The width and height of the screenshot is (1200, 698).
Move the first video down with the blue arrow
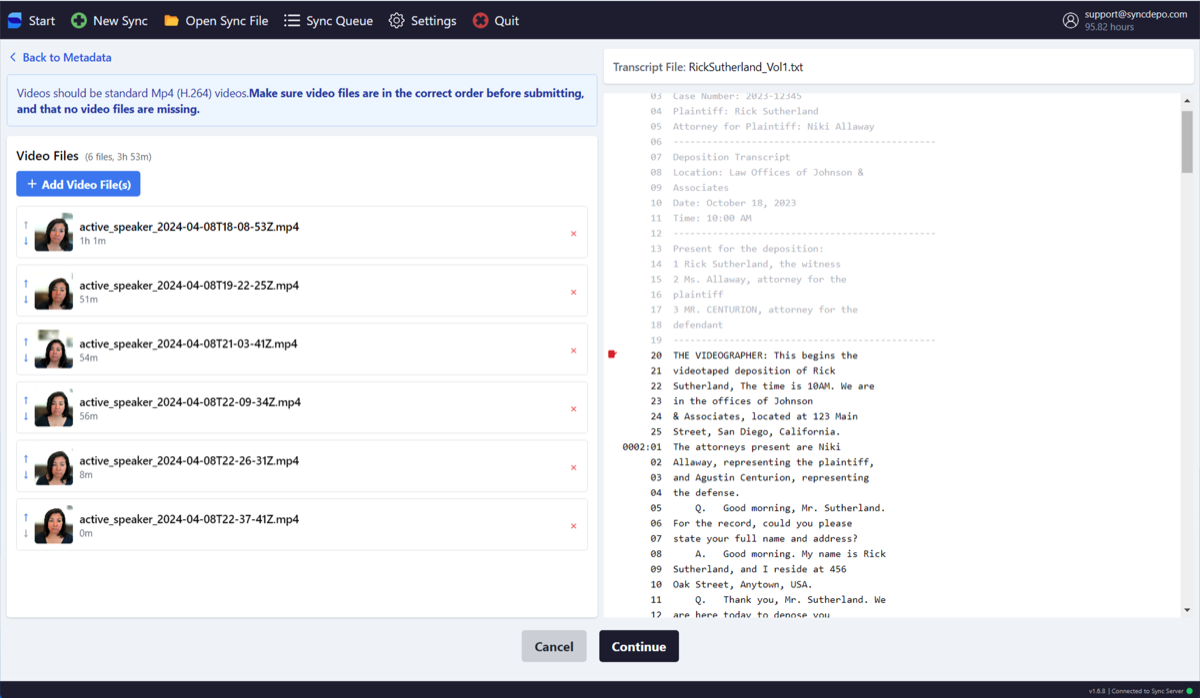tap(24, 241)
